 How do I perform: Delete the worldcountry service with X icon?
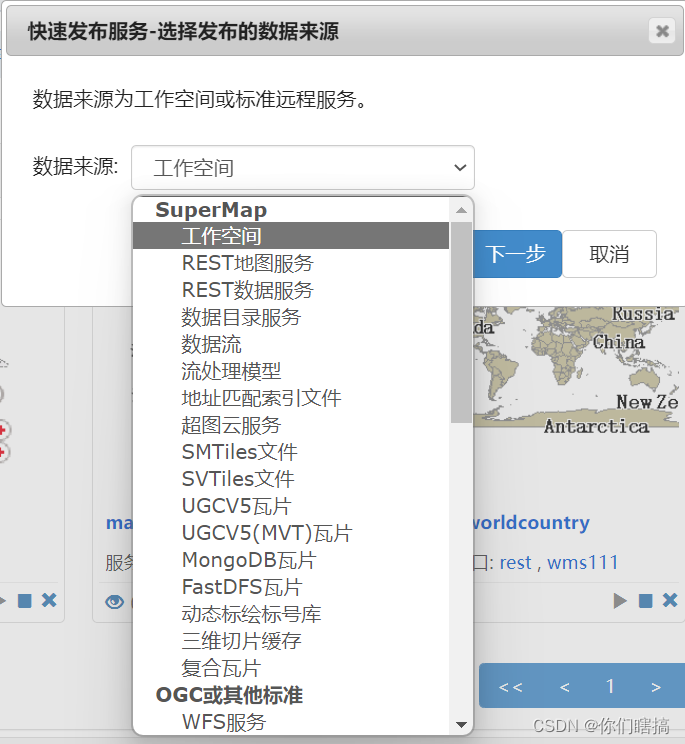click(x=670, y=600)
